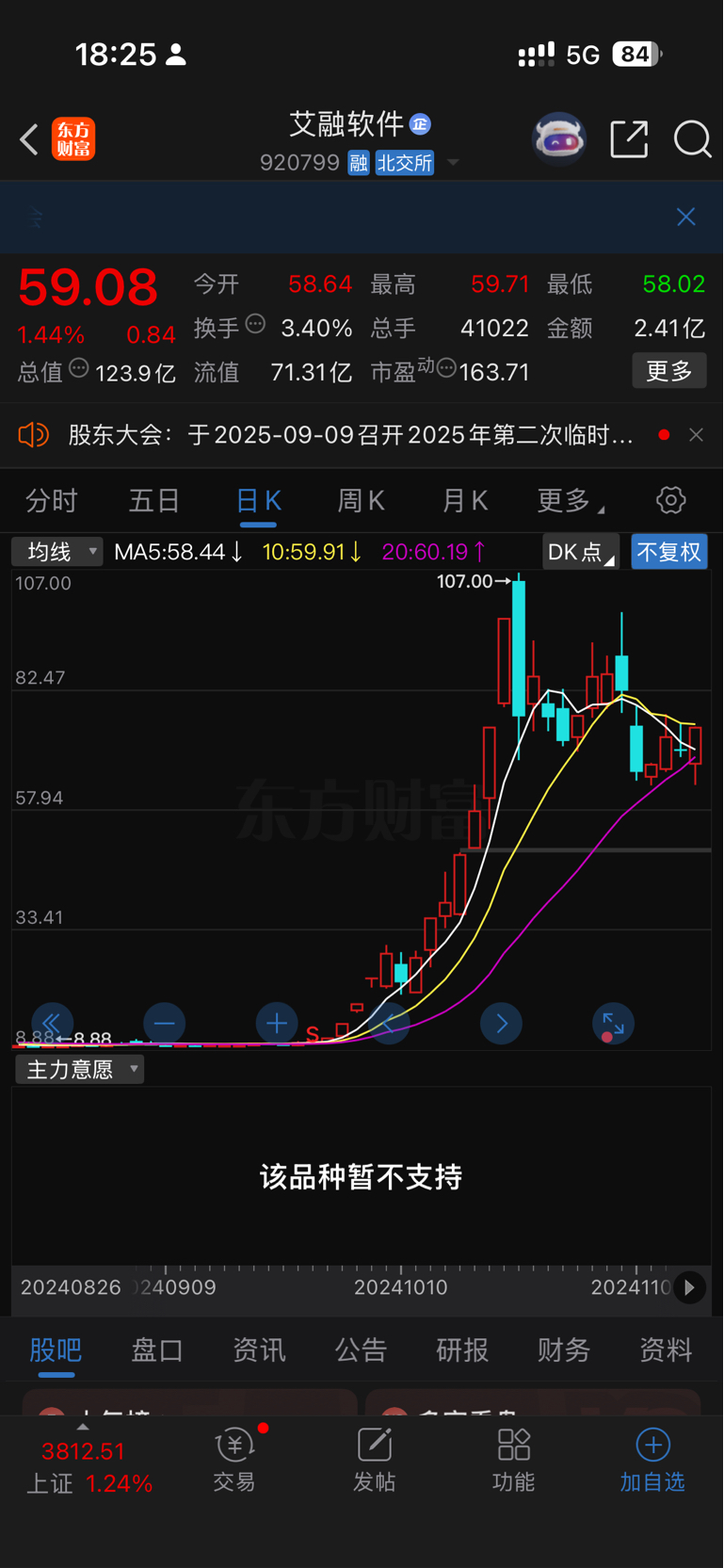Open the 盘口 tab
This screenshot has height=1568, width=724.
pos(157,1350)
